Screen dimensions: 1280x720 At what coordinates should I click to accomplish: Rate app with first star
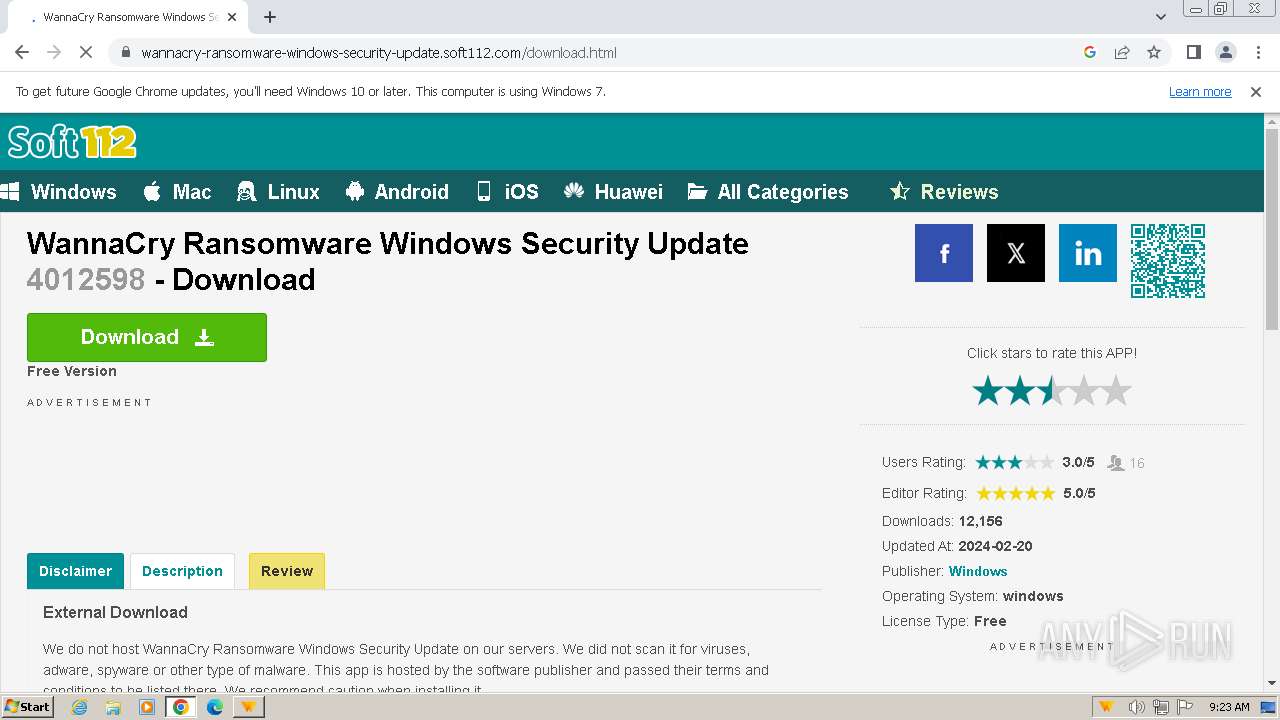click(988, 391)
